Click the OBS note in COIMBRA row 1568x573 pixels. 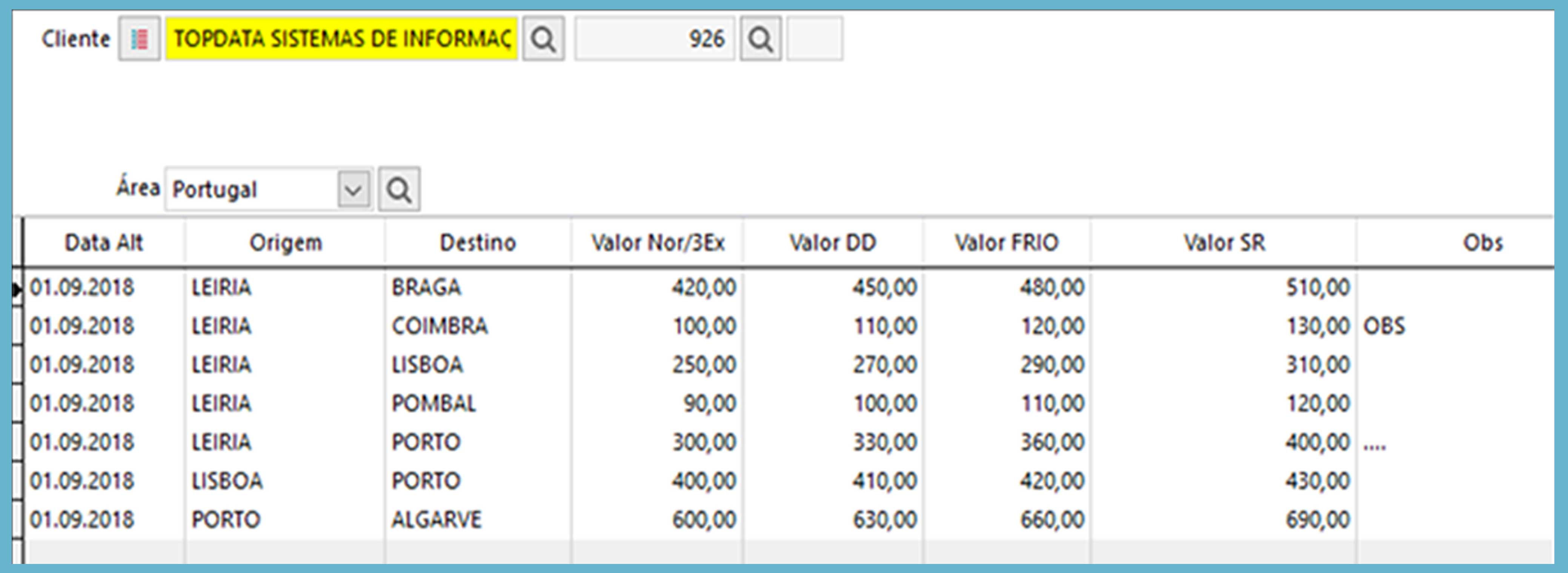click(1456, 326)
